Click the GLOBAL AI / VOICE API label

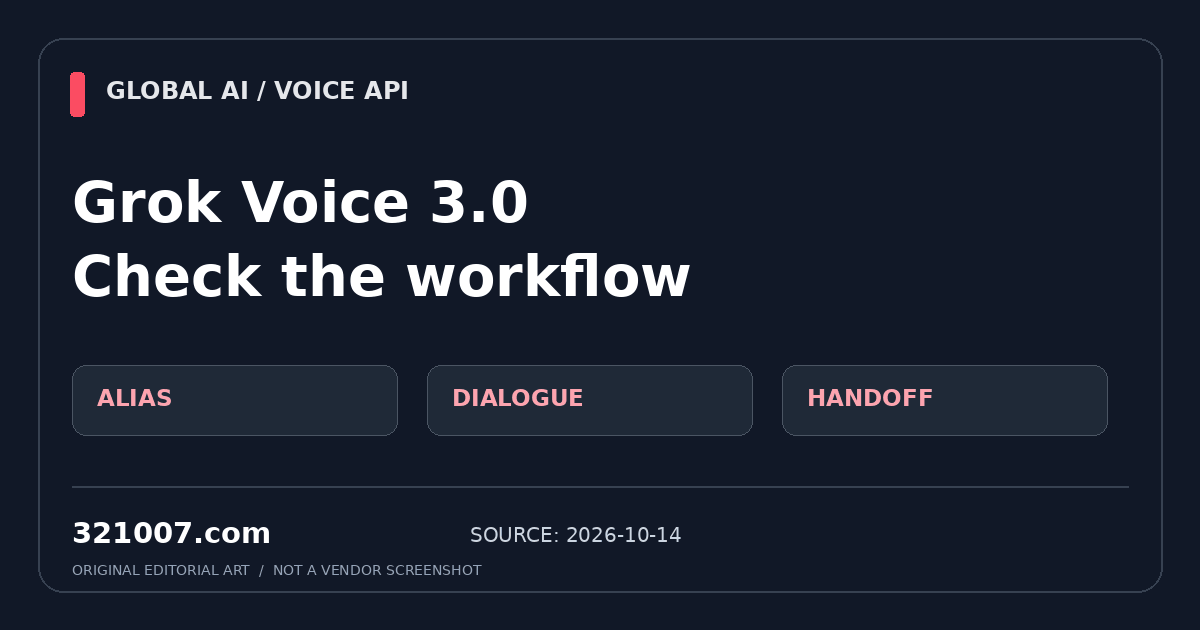pos(257,91)
